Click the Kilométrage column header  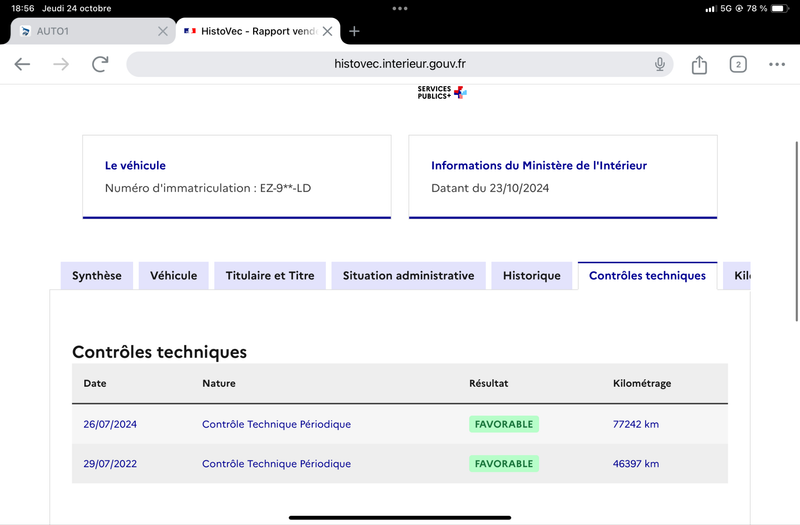tap(642, 383)
